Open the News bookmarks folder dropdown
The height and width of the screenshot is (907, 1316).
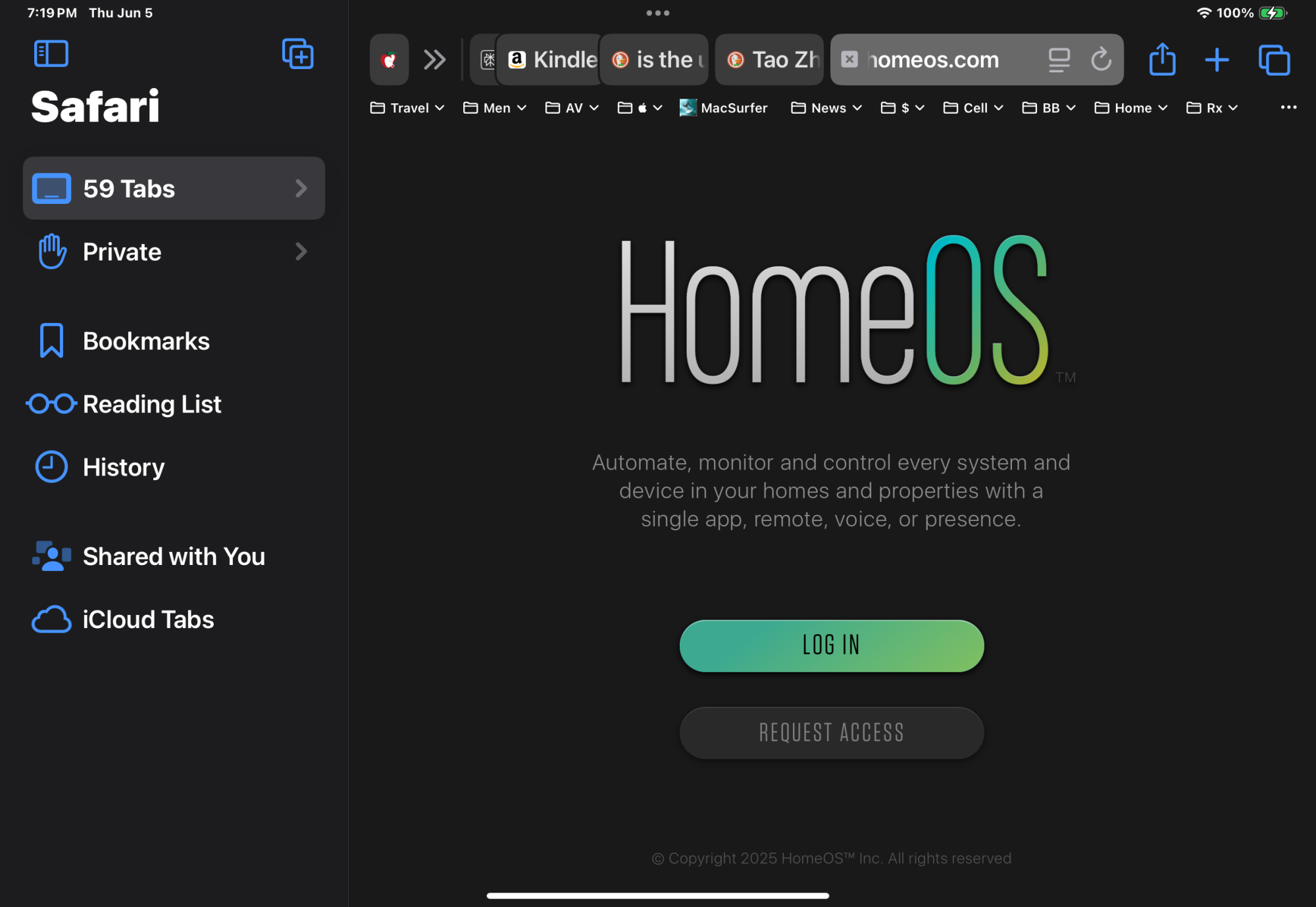tap(826, 108)
